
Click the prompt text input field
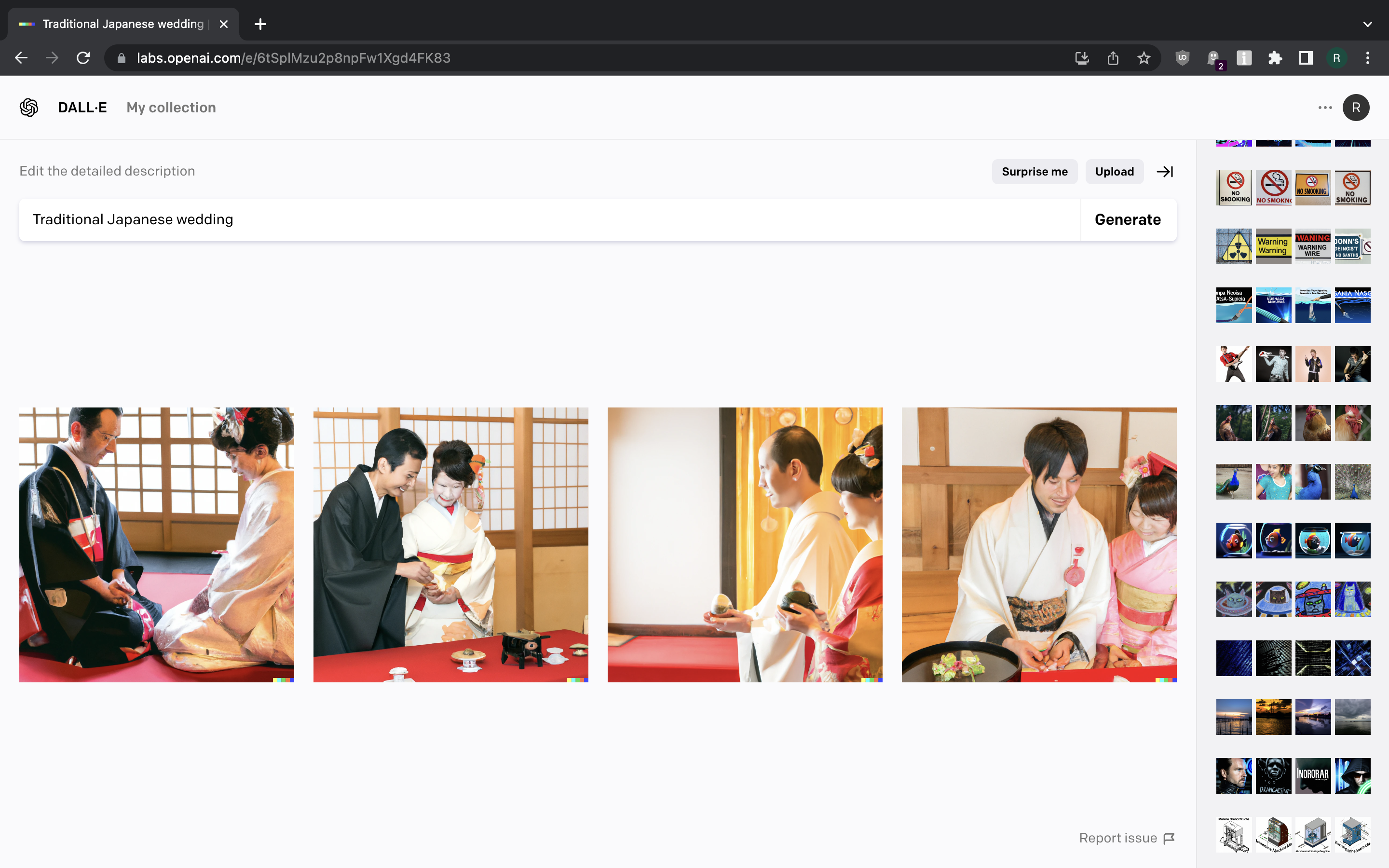[550, 219]
